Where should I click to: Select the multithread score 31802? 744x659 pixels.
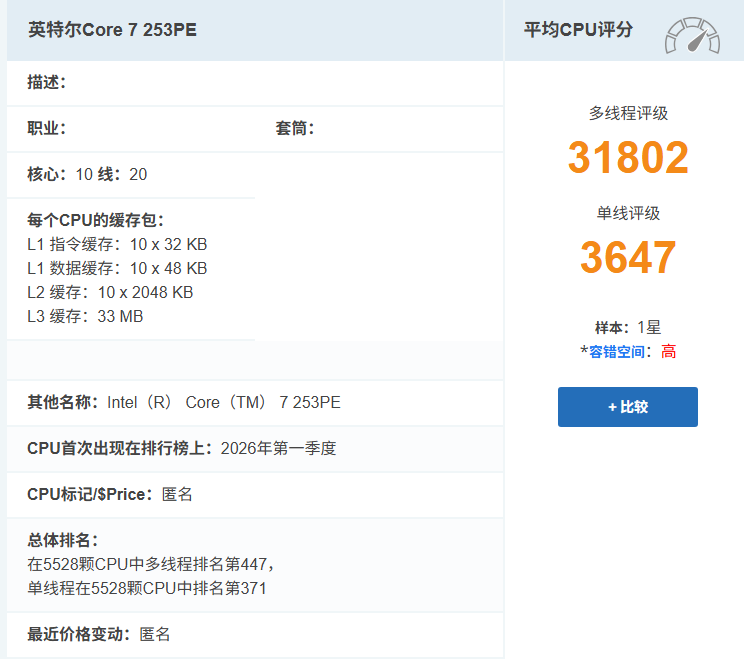pyautogui.click(x=628, y=158)
